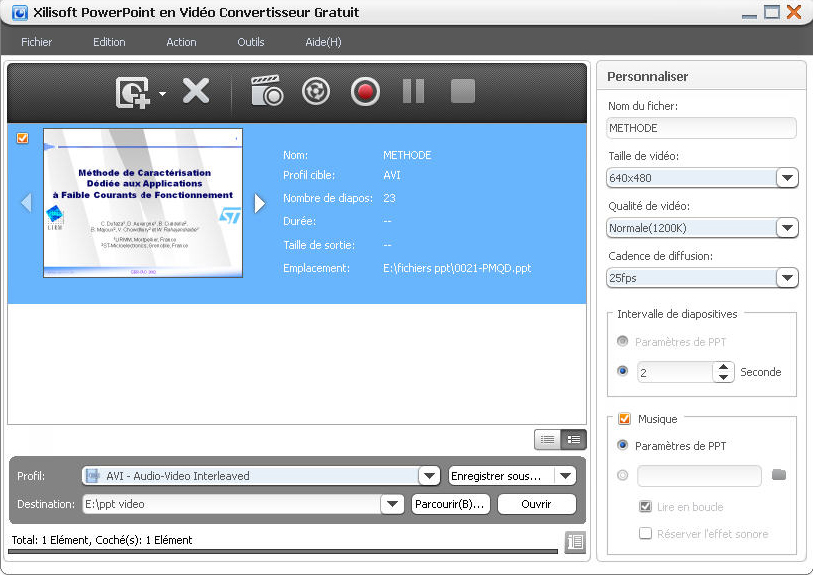Click the Stop square button
Screen dimensions: 813x575
coord(462,91)
